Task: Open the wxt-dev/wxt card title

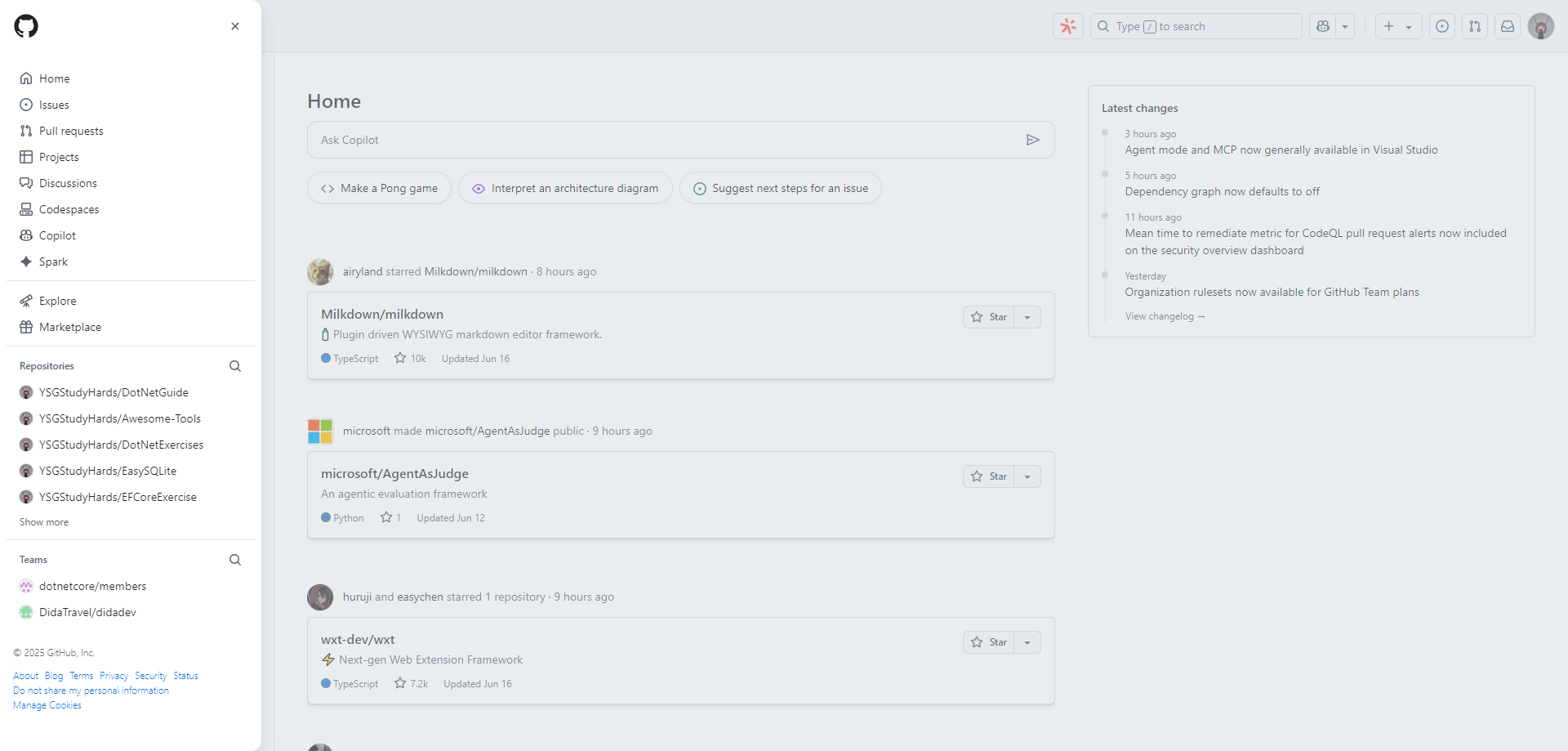Action: (x=358, y=640)
